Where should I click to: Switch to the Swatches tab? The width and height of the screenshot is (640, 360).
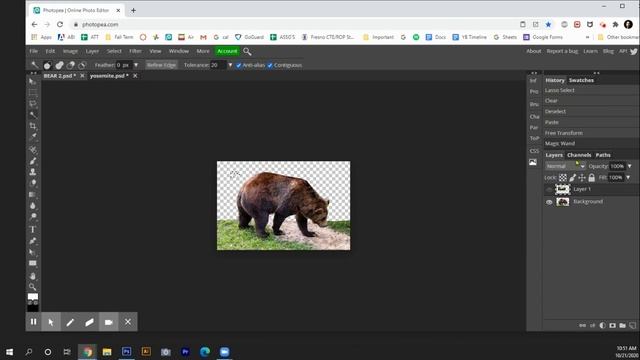point(581,80)
